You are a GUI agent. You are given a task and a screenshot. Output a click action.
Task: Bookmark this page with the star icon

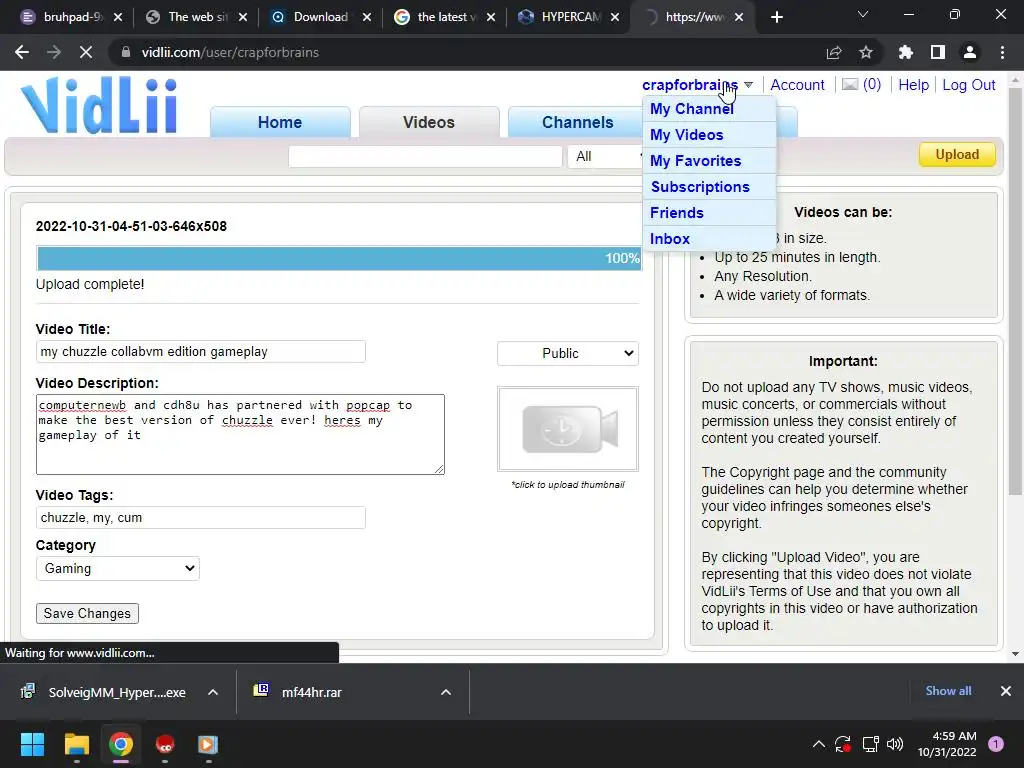click(x=866, y=52)
